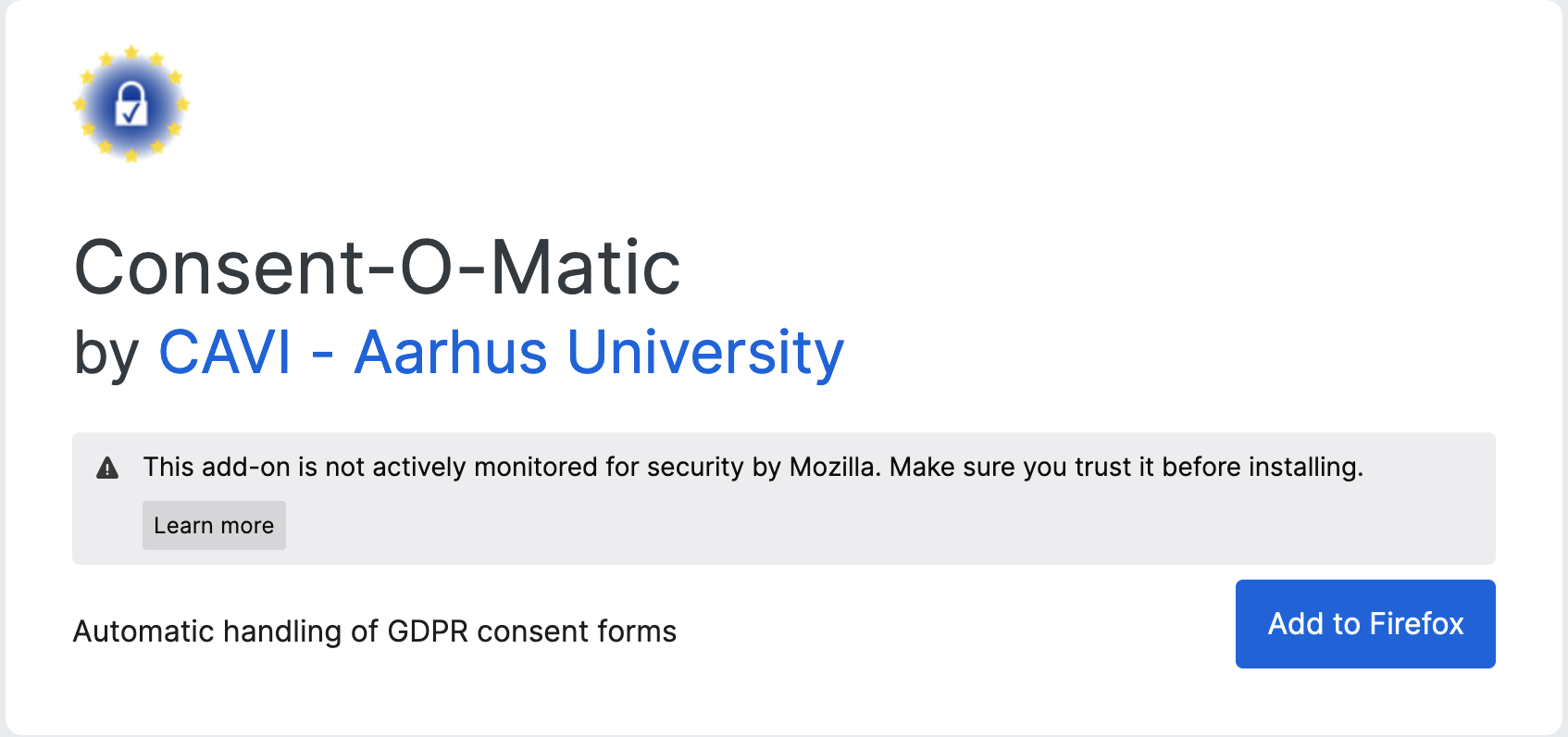Screen dimensions: 1568x737
Task: Click "Aarhus" in the author link
Action: 451,353
